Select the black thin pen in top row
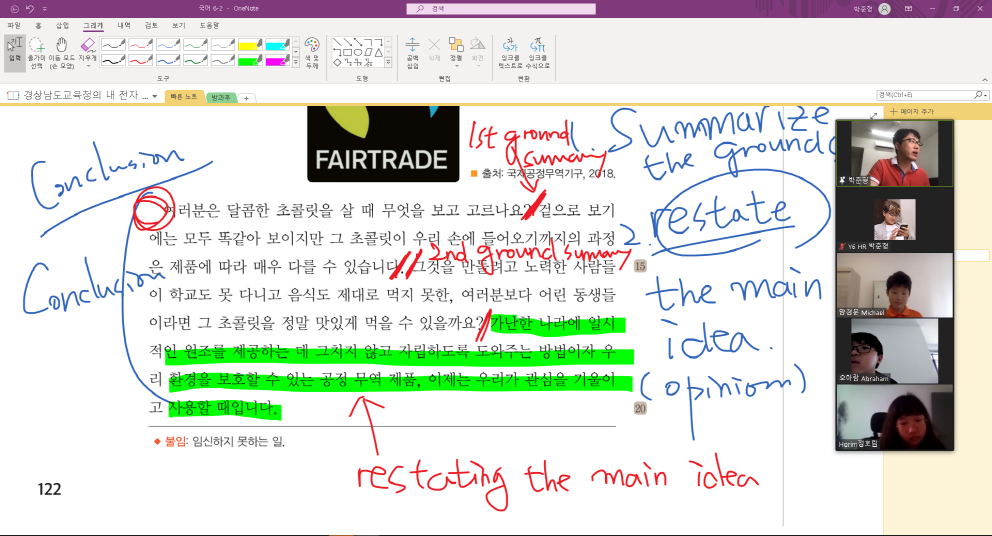 coord(113,45)
